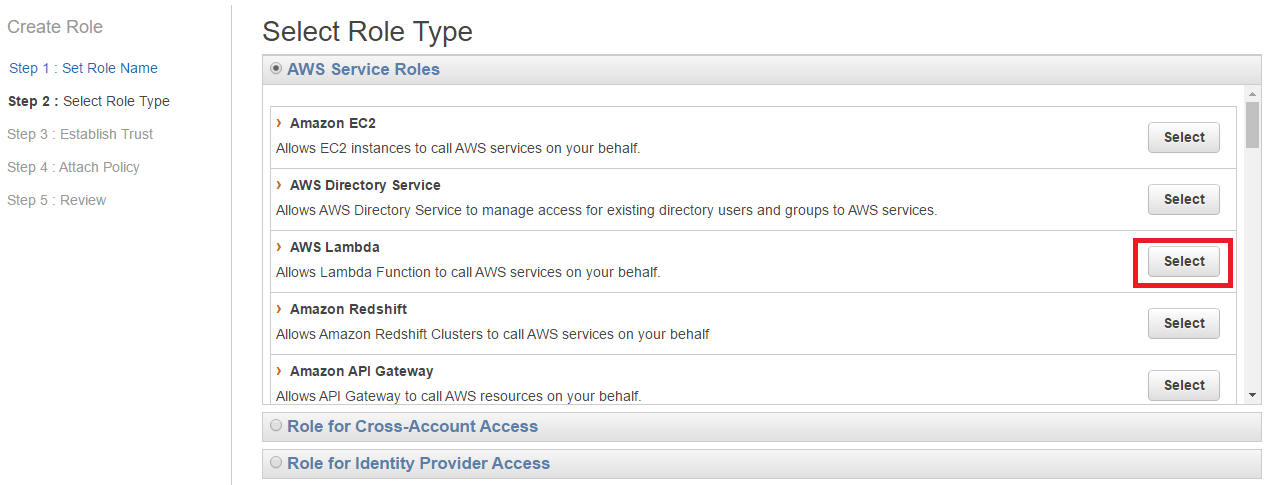
Task: Click Select button for Amazon EC2
Action: (1183, 138)
